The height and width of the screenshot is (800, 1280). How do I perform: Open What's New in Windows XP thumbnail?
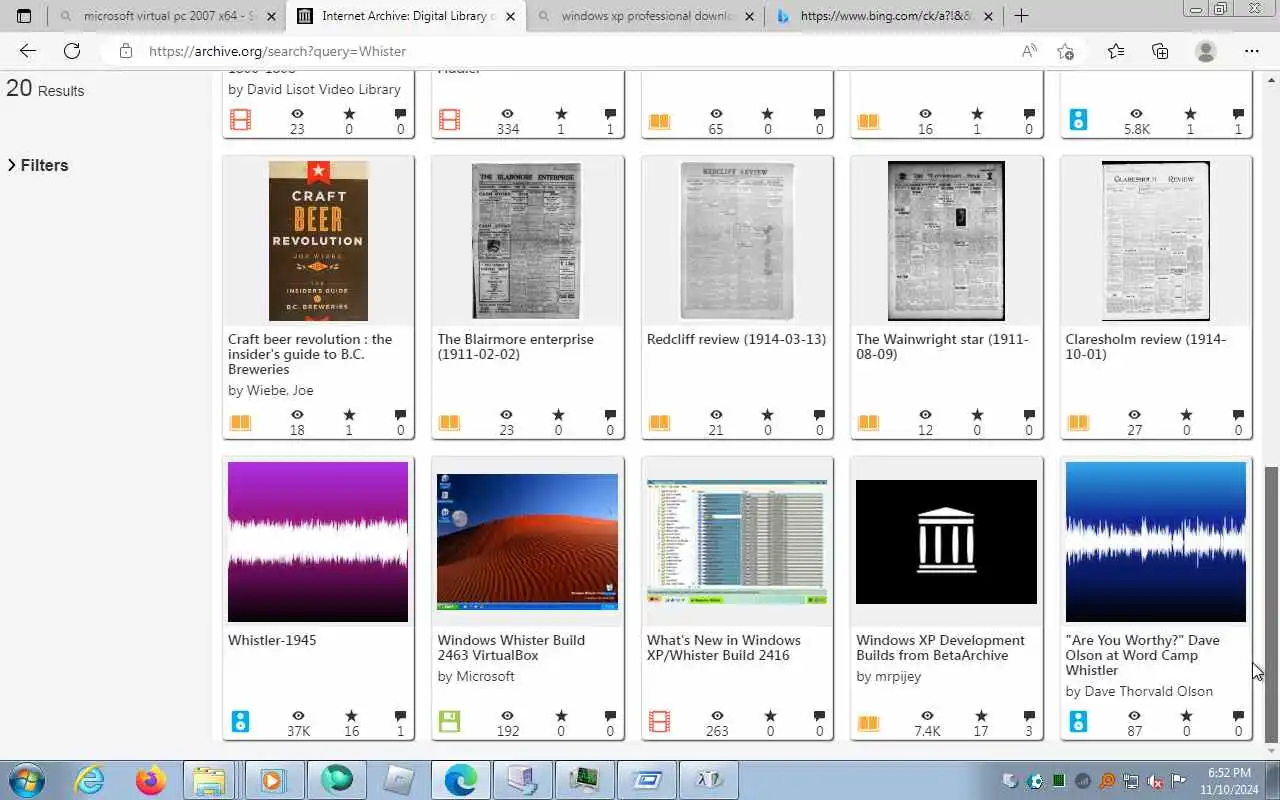[736, 542]
